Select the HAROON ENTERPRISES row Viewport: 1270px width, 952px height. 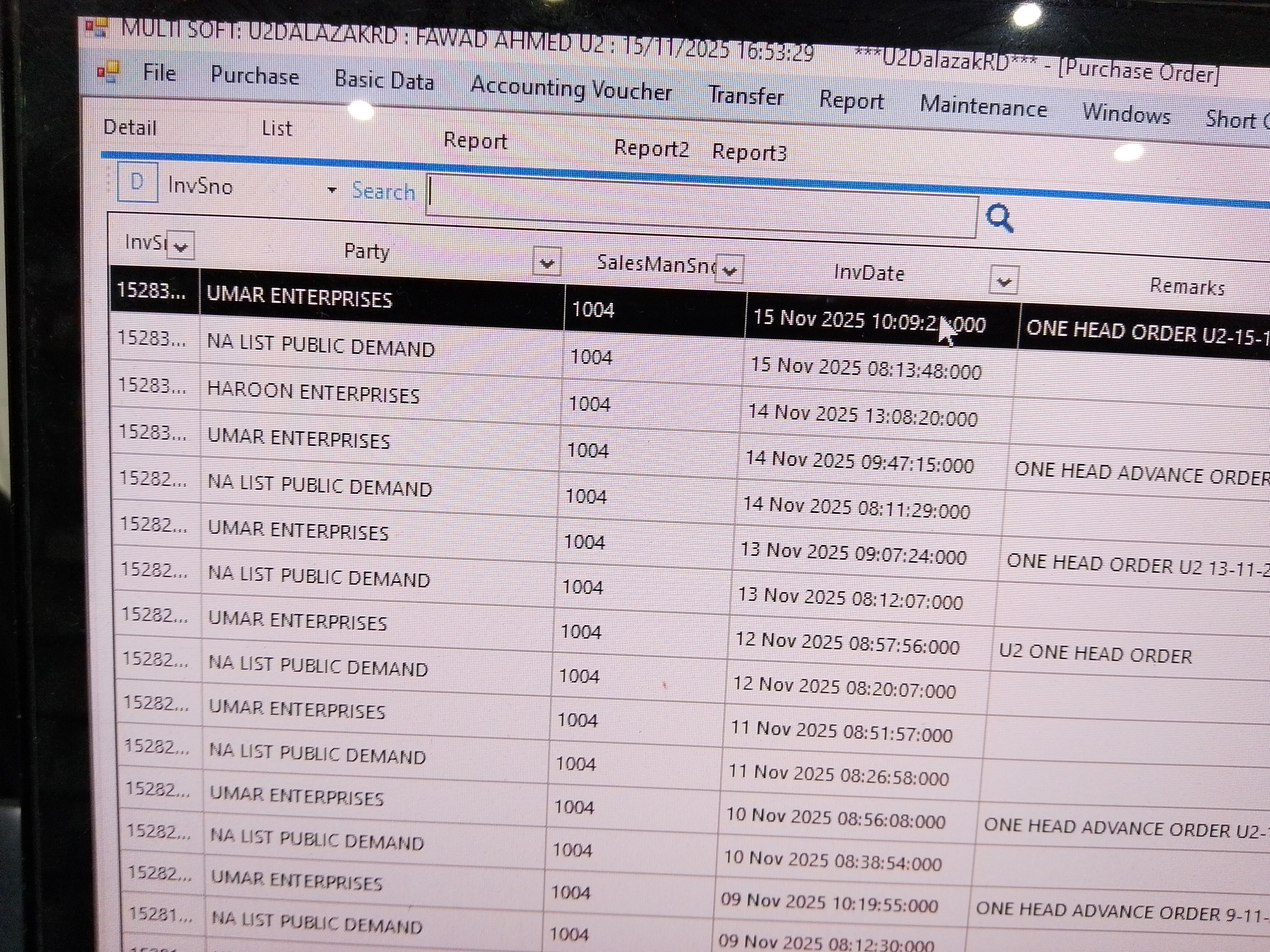point(314,393)
